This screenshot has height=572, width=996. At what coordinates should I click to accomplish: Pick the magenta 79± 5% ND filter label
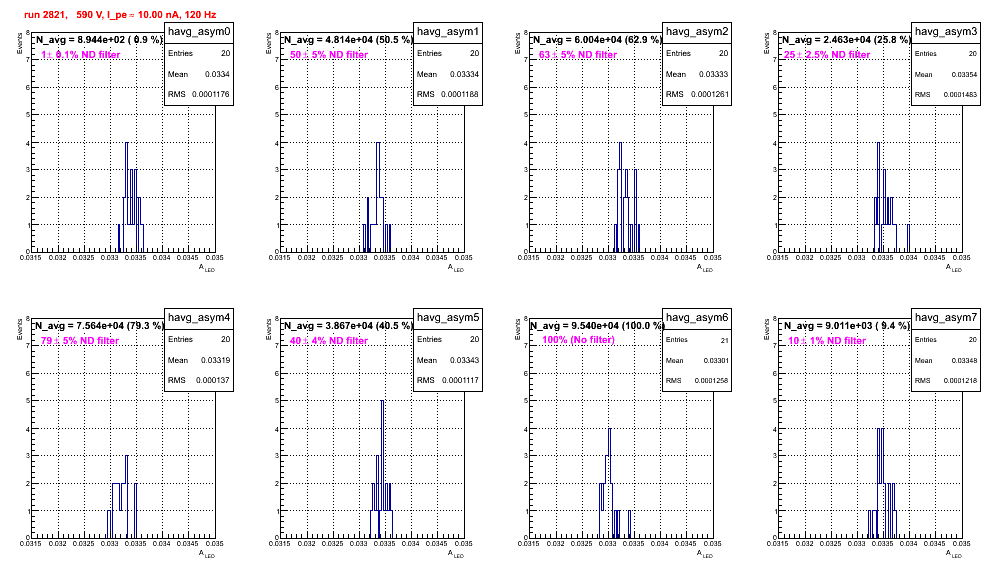point(80,341)
